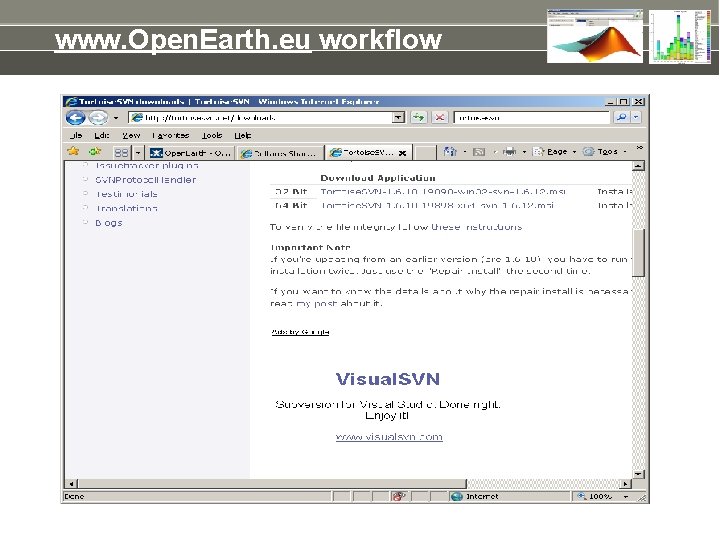Image resolution: width=720 pixels, height=540 pixels.
Task: Expand the address bar history dropdown
Action: 399,118
